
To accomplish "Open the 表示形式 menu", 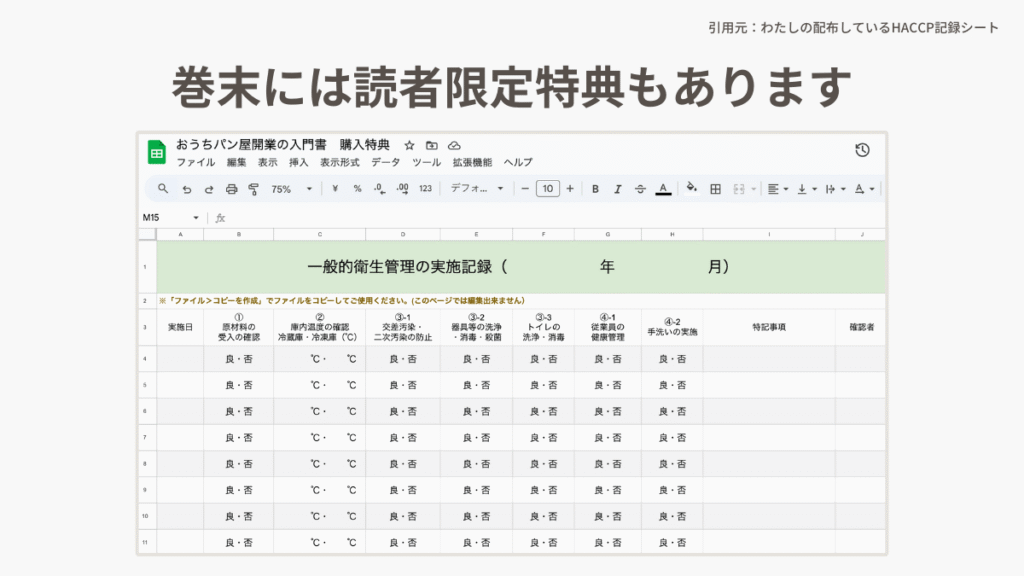I will click(340, 162).
